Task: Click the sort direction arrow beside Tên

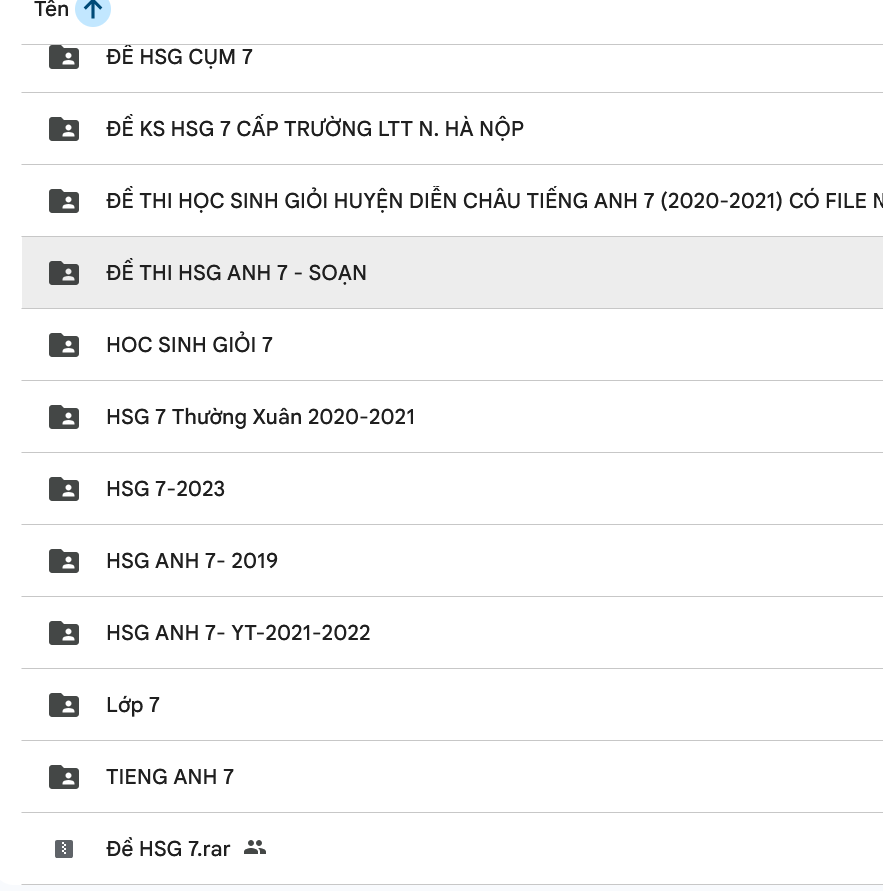Action: click(93, 10)
